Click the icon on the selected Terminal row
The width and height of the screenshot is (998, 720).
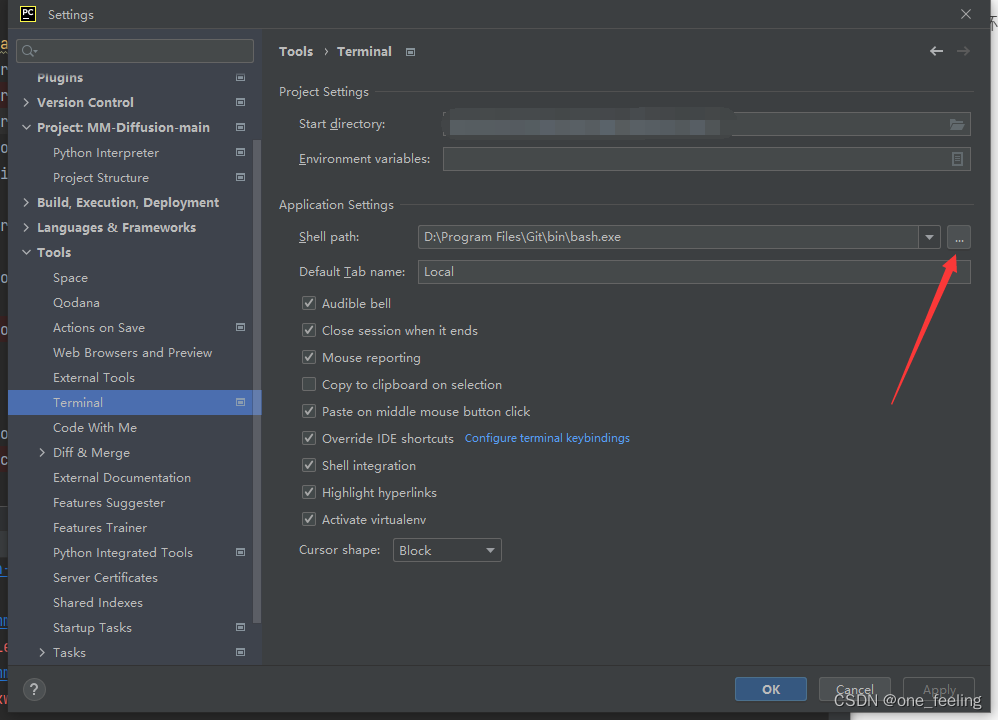tap(241, 402)
